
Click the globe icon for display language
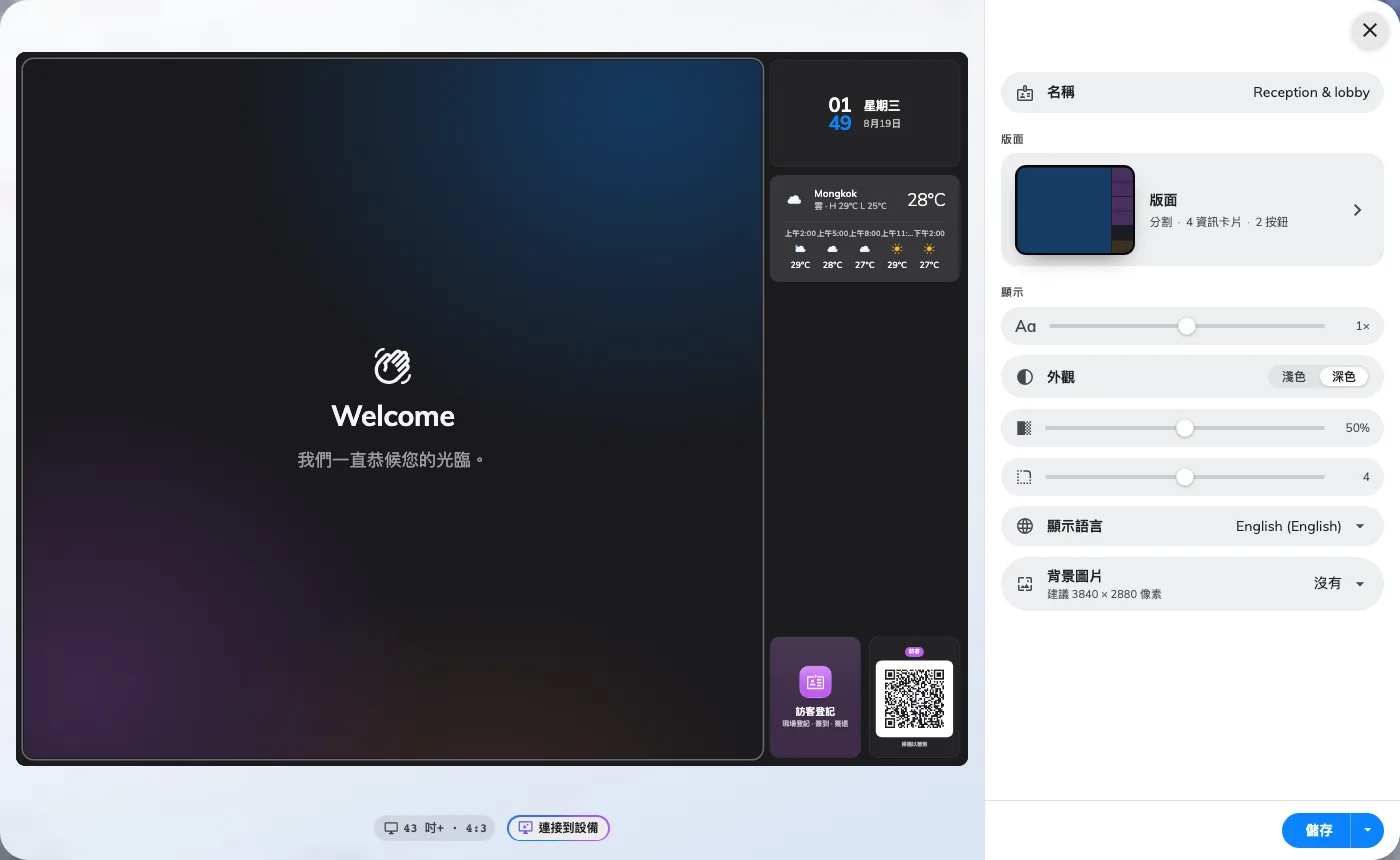click(1024, 526)
